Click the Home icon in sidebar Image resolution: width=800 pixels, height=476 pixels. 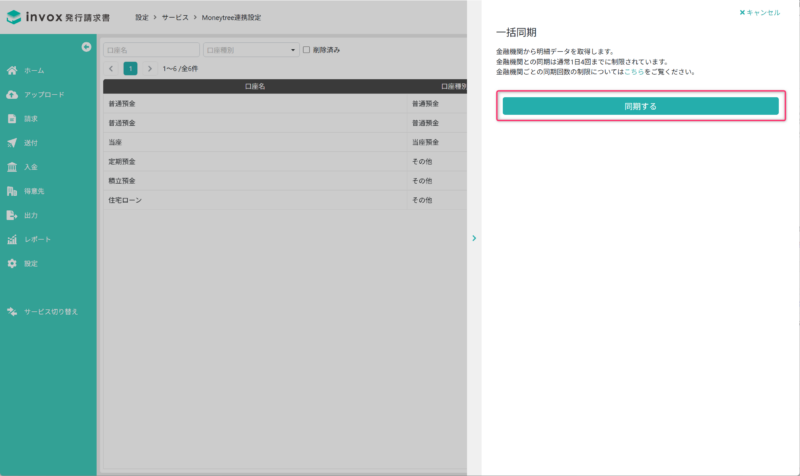tap(12, 70)
